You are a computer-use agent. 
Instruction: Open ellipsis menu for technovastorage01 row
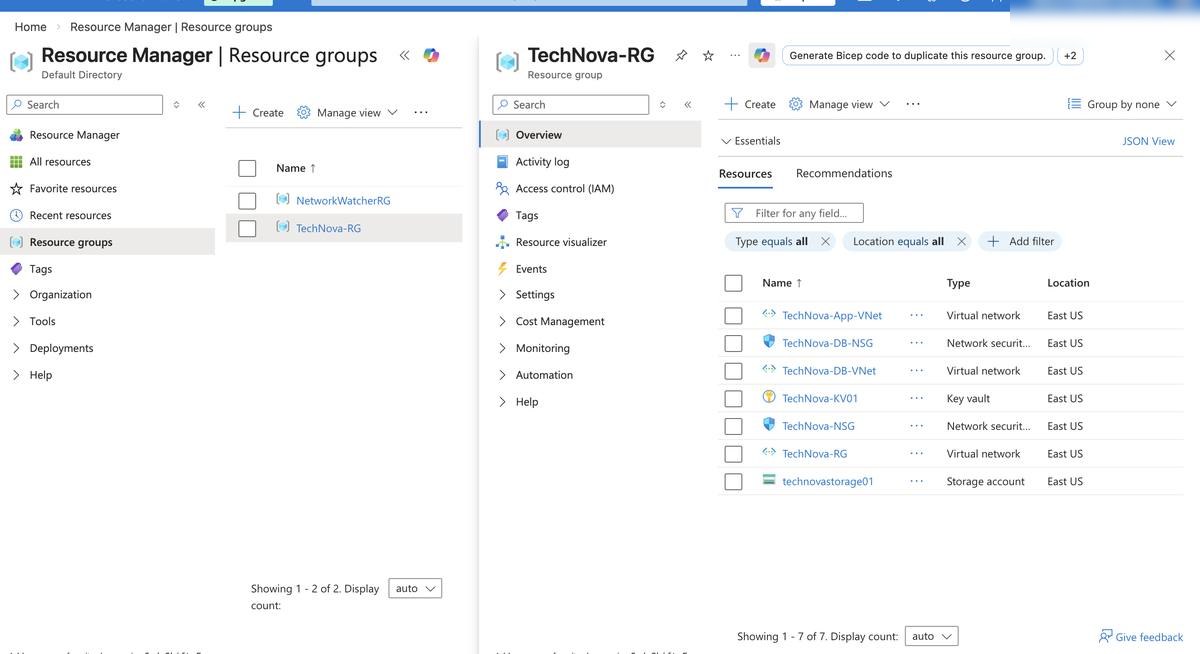click(x=917, y=481)
